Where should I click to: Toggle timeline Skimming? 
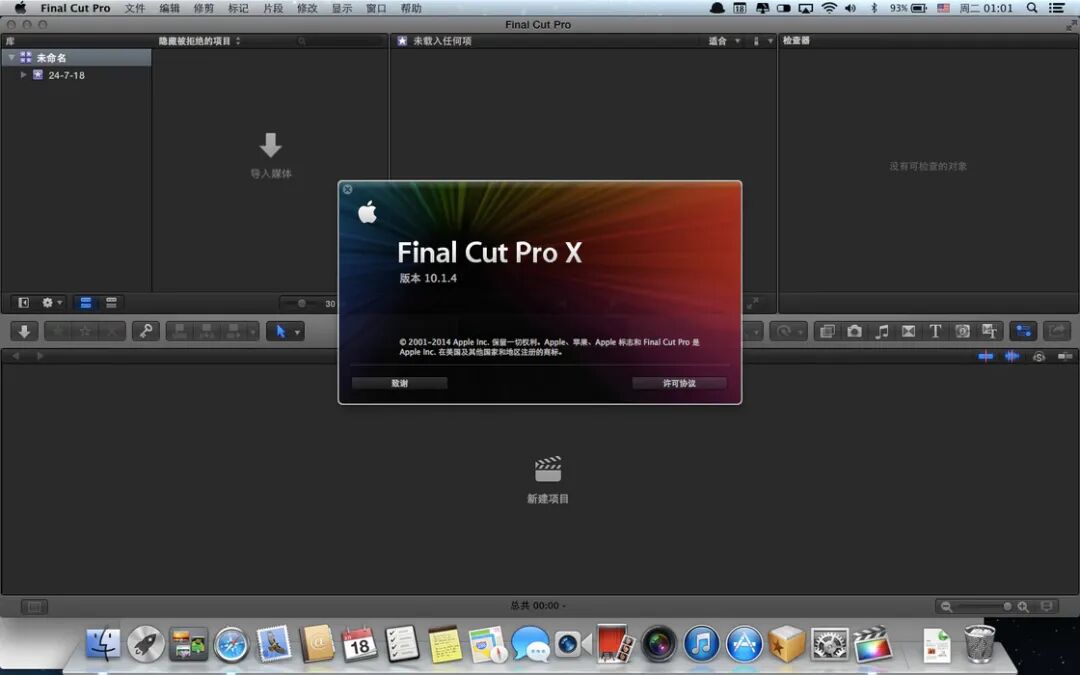click(986, 356)
